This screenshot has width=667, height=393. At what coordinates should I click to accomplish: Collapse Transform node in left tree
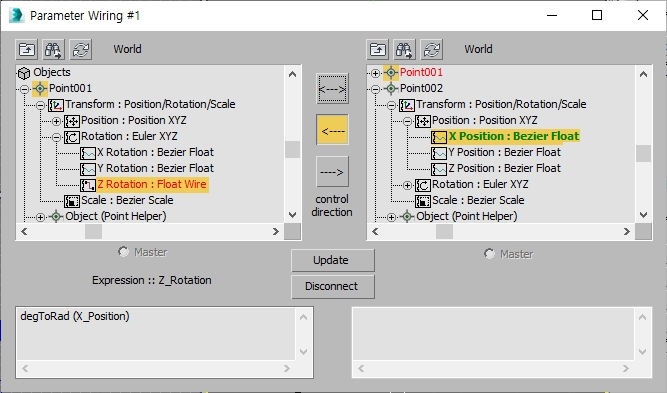[x=40, y=105]
